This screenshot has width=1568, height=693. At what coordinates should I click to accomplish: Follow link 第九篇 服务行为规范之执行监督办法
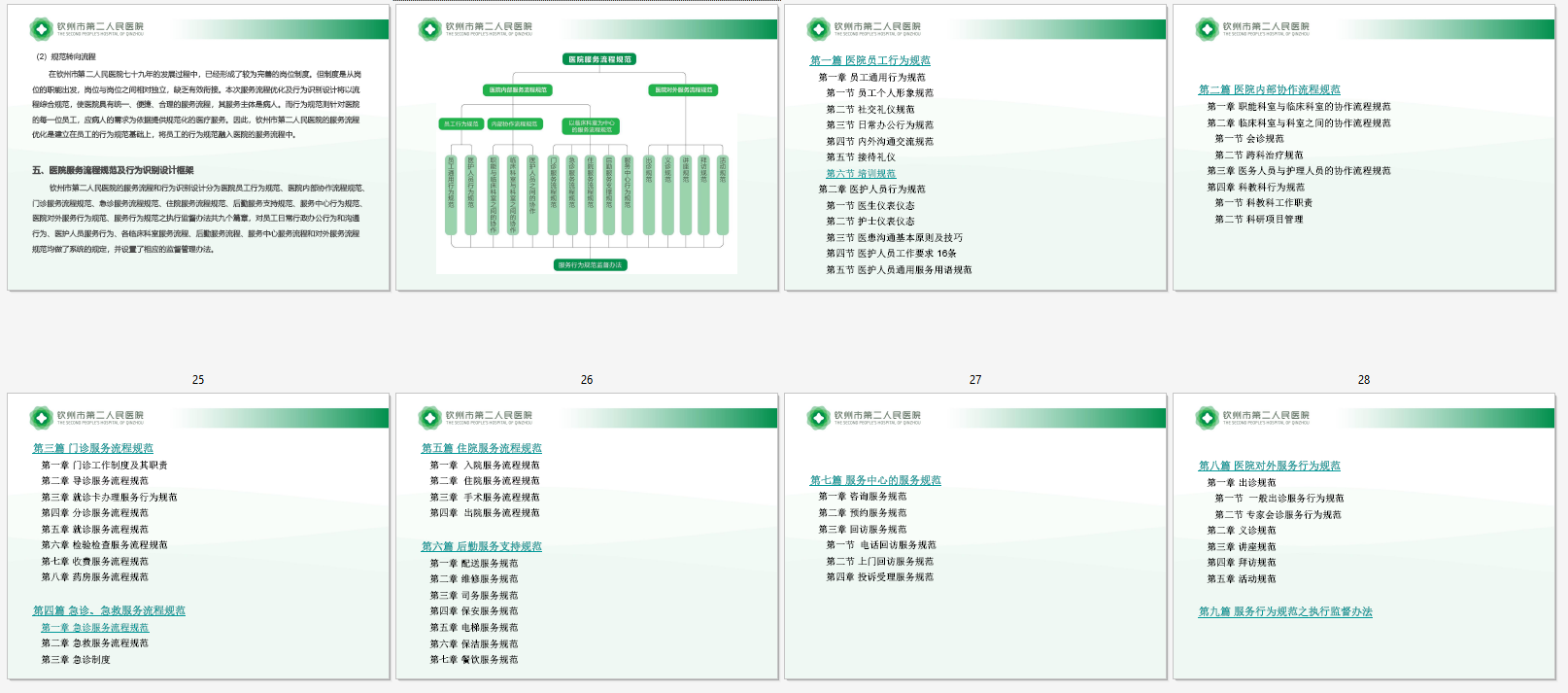1284,611
